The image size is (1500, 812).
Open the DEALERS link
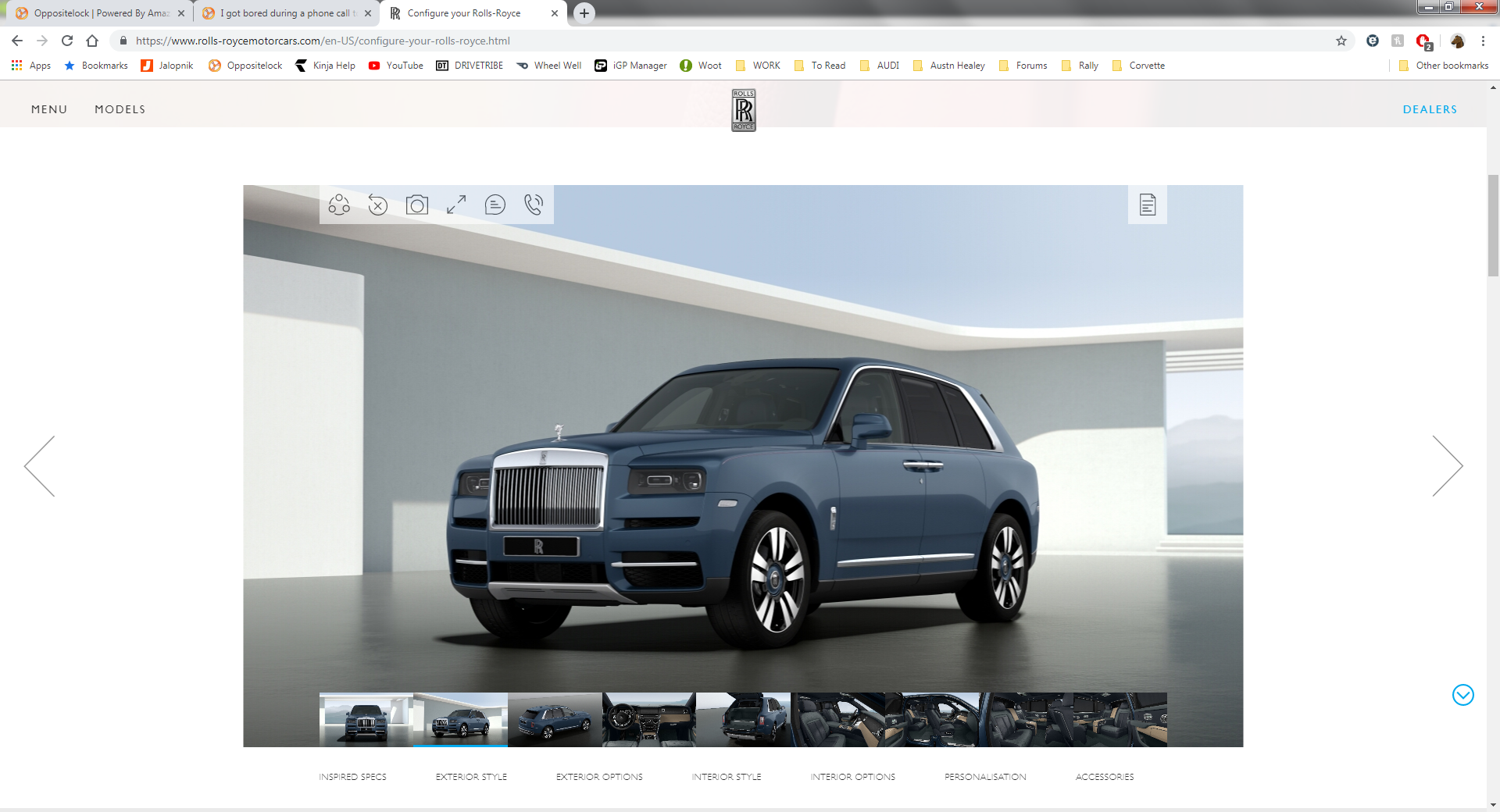(1430, 109)
